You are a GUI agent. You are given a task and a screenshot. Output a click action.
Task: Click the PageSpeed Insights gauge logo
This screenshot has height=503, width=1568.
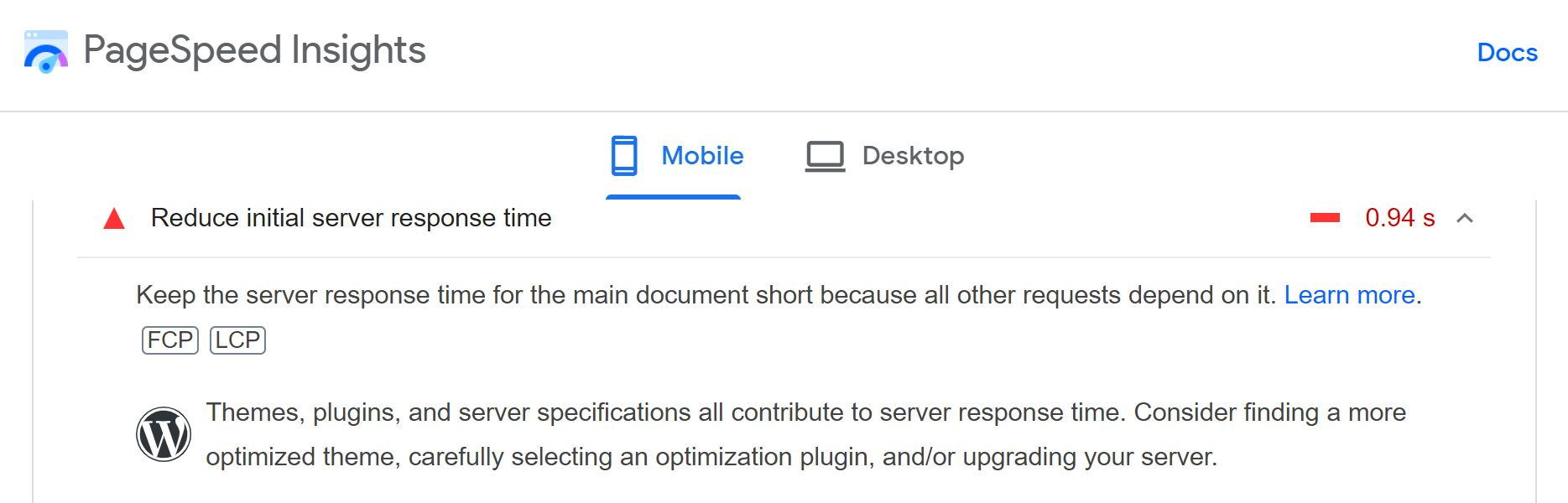pyautogui.click(x=46, y=52)
